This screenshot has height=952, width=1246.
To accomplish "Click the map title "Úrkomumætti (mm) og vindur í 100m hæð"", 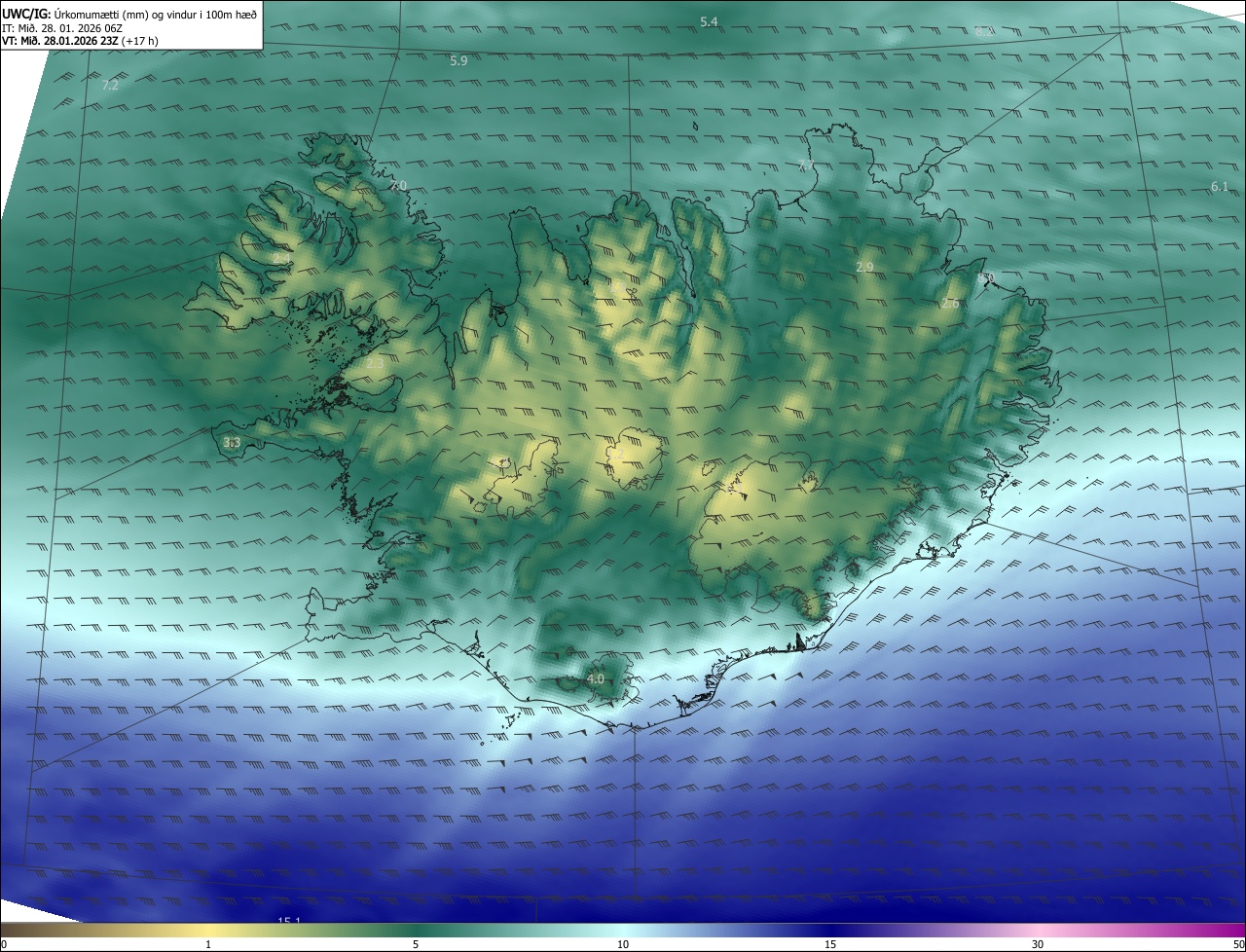I will coord(155,14).
